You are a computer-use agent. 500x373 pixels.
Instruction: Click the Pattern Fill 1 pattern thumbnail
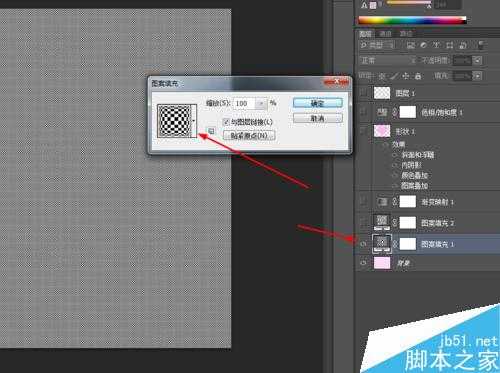pos(382,244)
